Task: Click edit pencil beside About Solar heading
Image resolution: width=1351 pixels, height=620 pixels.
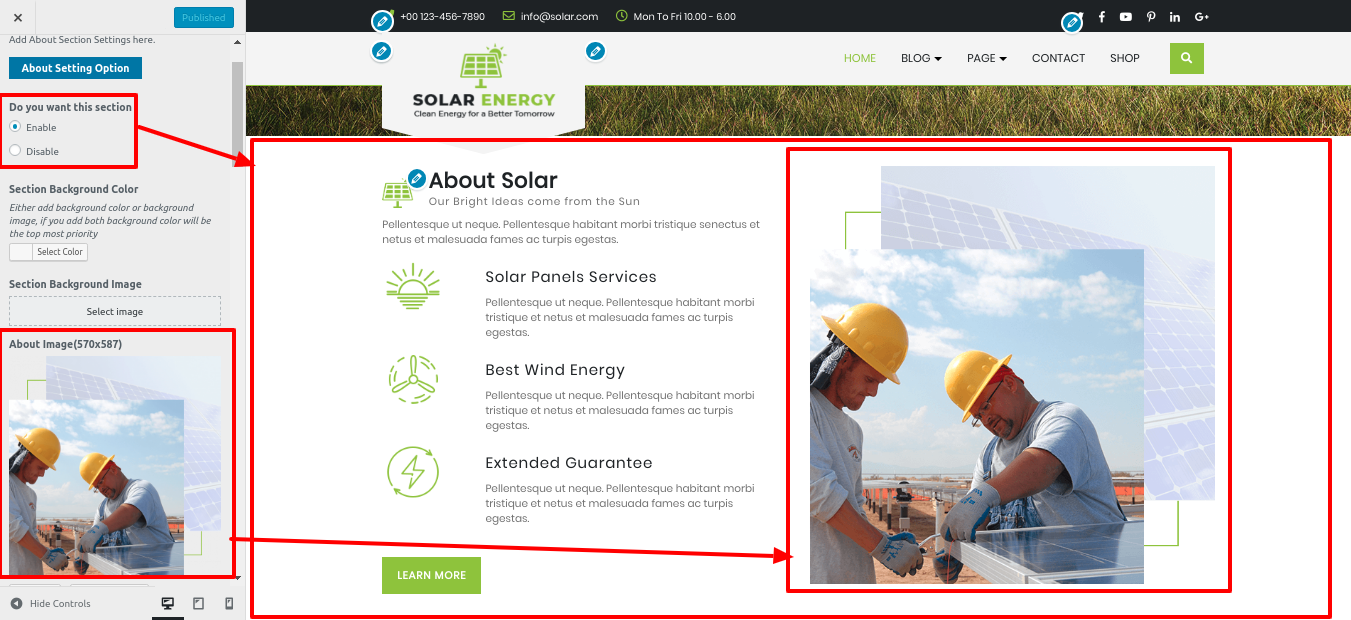Action: coord(417,178)
